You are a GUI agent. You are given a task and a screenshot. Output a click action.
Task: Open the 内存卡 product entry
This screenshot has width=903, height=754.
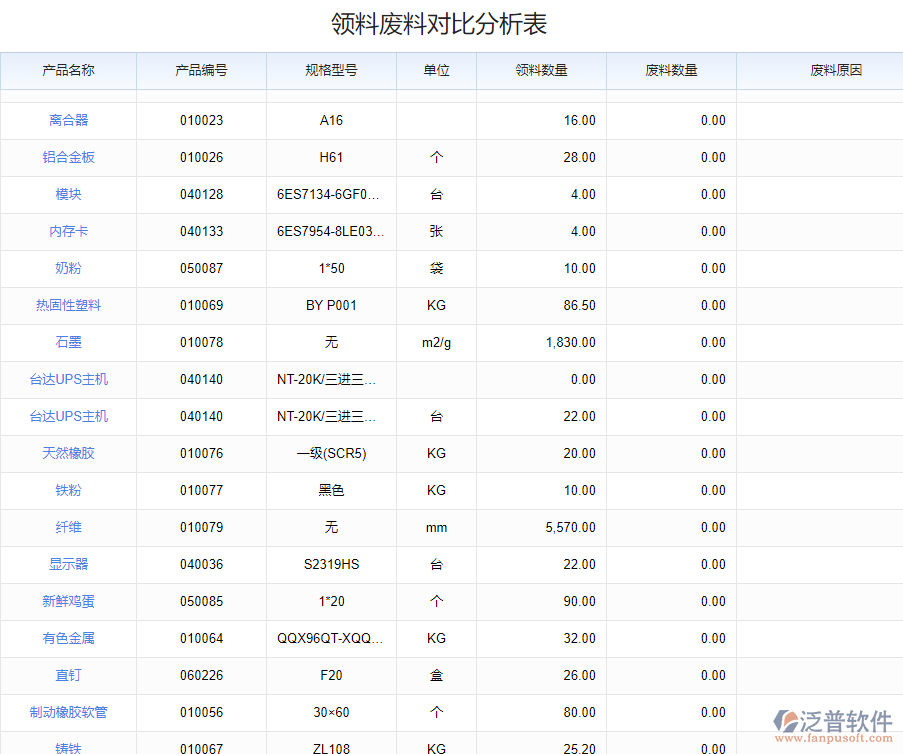pos(69,231)
